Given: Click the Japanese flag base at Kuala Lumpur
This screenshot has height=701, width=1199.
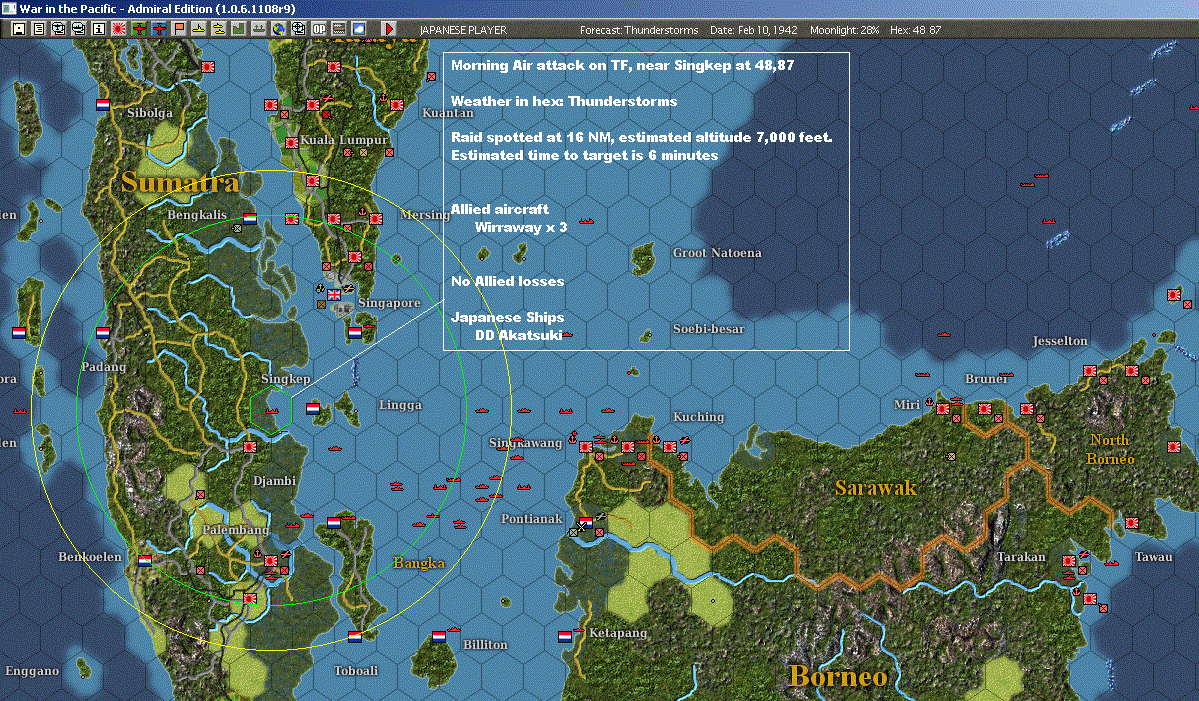Looking at the screenshot, I should coord(291,142).
